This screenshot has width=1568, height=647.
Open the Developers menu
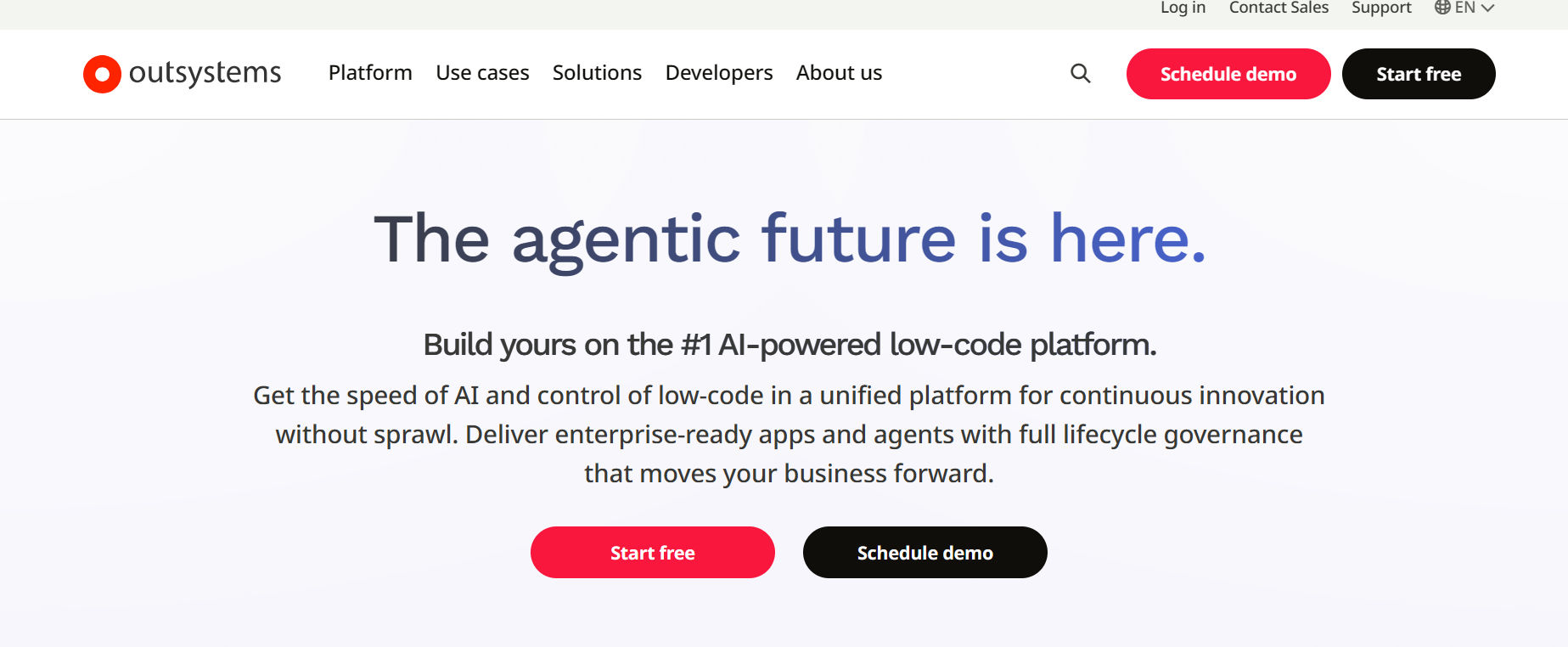[718, 73]
